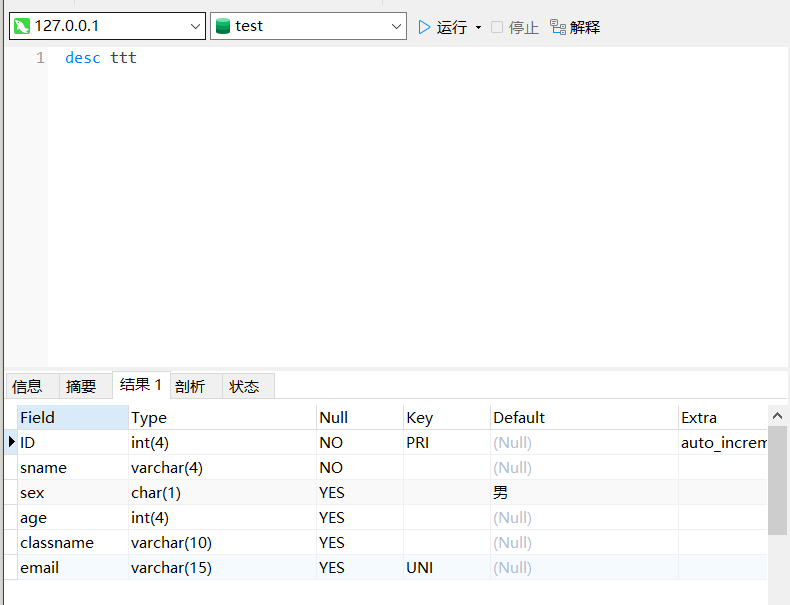The height and width of the screenshot is (605, 790).
Task: Open the 摘要 tab
Action: tap(82, 386)
